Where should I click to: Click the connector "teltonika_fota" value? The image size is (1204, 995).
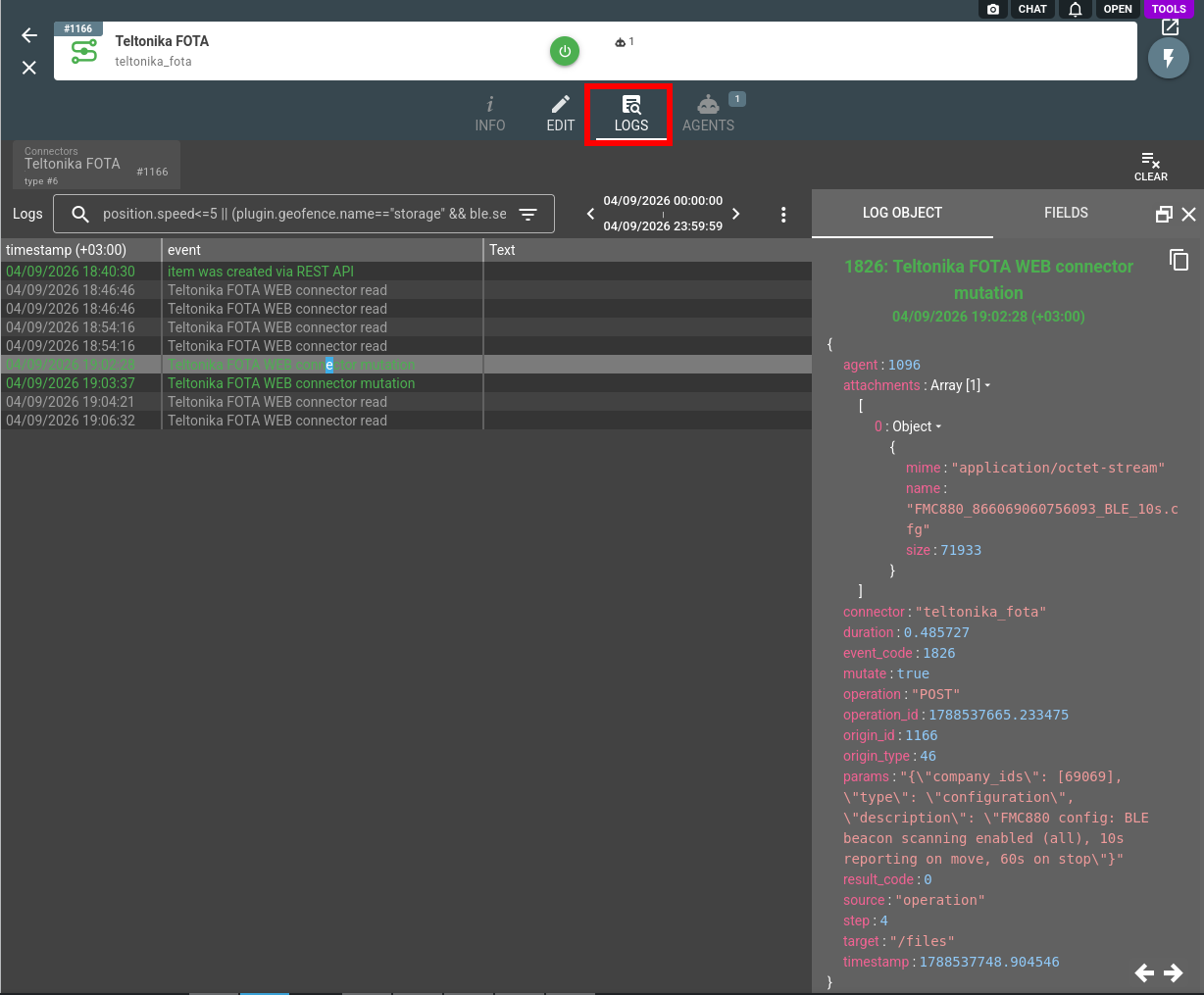coord(981,612)
